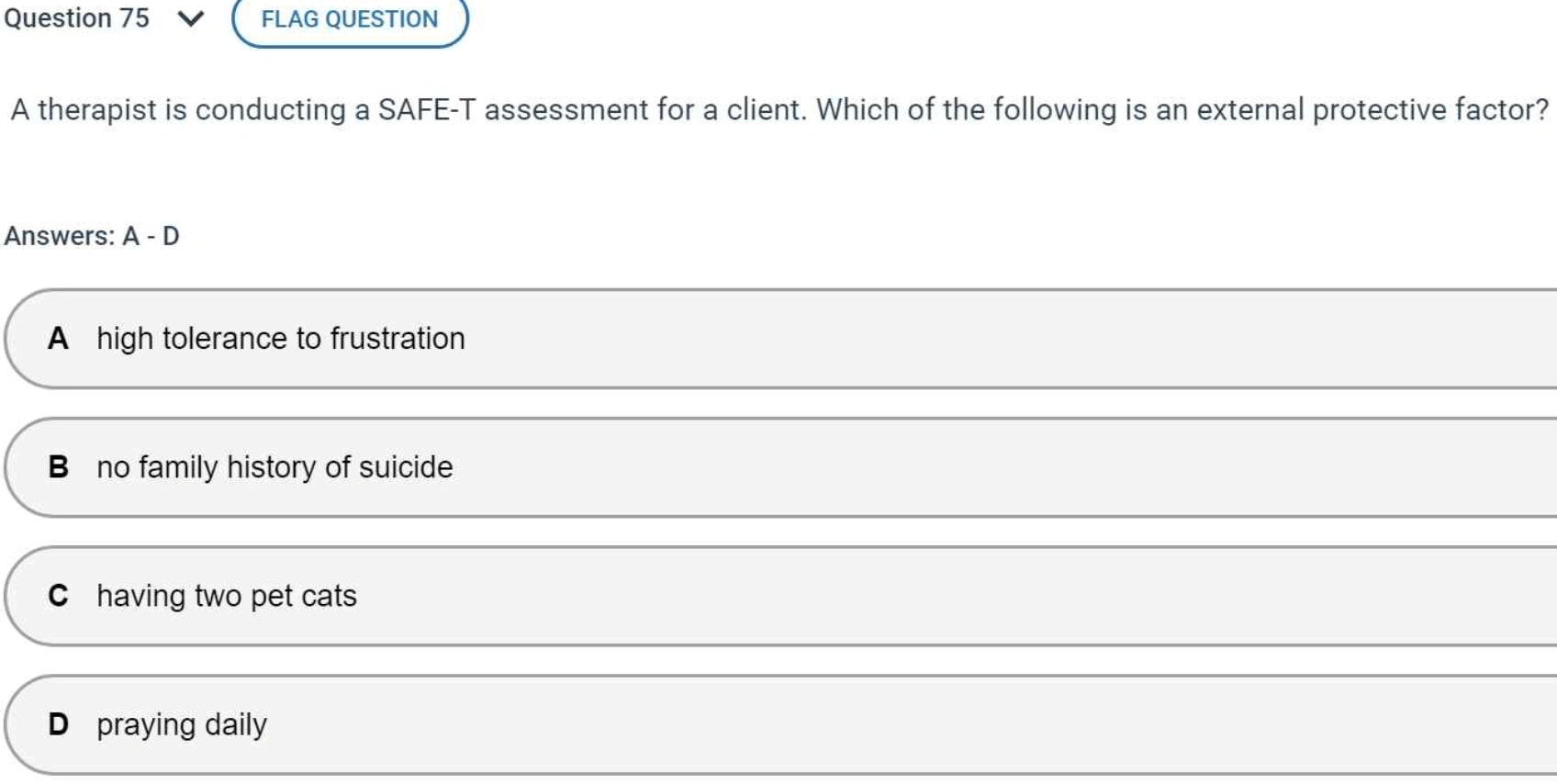Expand the Question 75 chevron dropdown
1557x784 pixels.
(190, 18)
